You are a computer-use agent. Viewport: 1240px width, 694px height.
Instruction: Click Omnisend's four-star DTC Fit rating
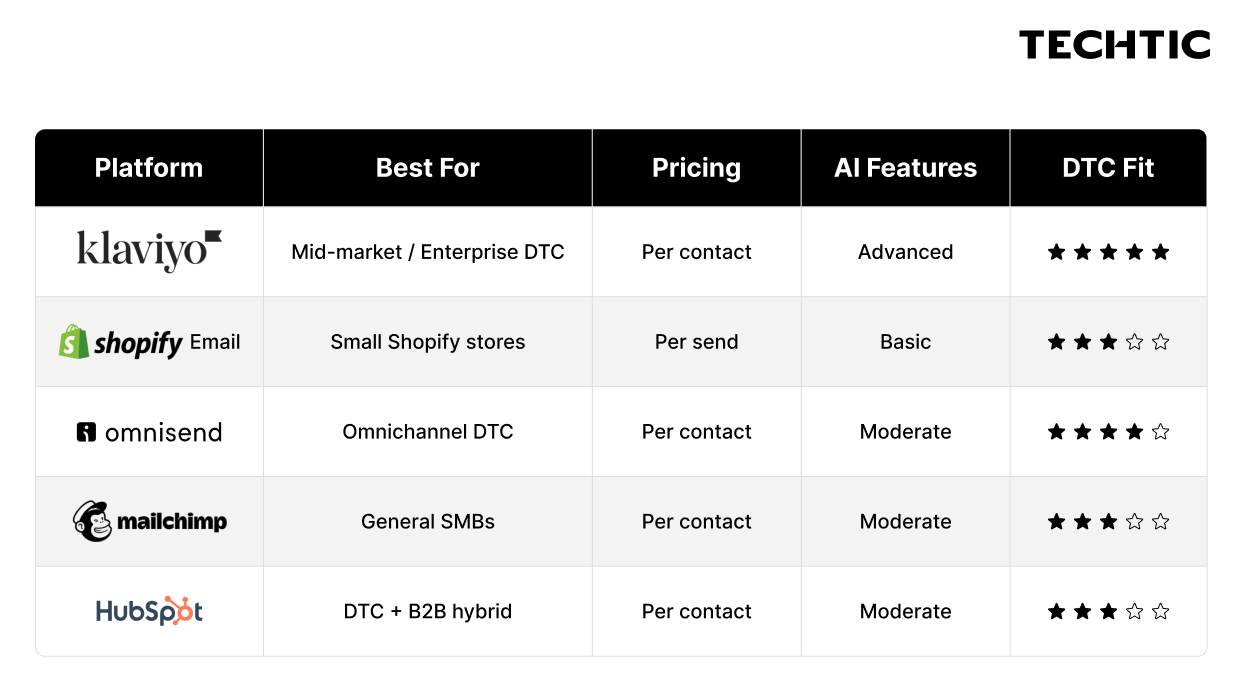1108,432
